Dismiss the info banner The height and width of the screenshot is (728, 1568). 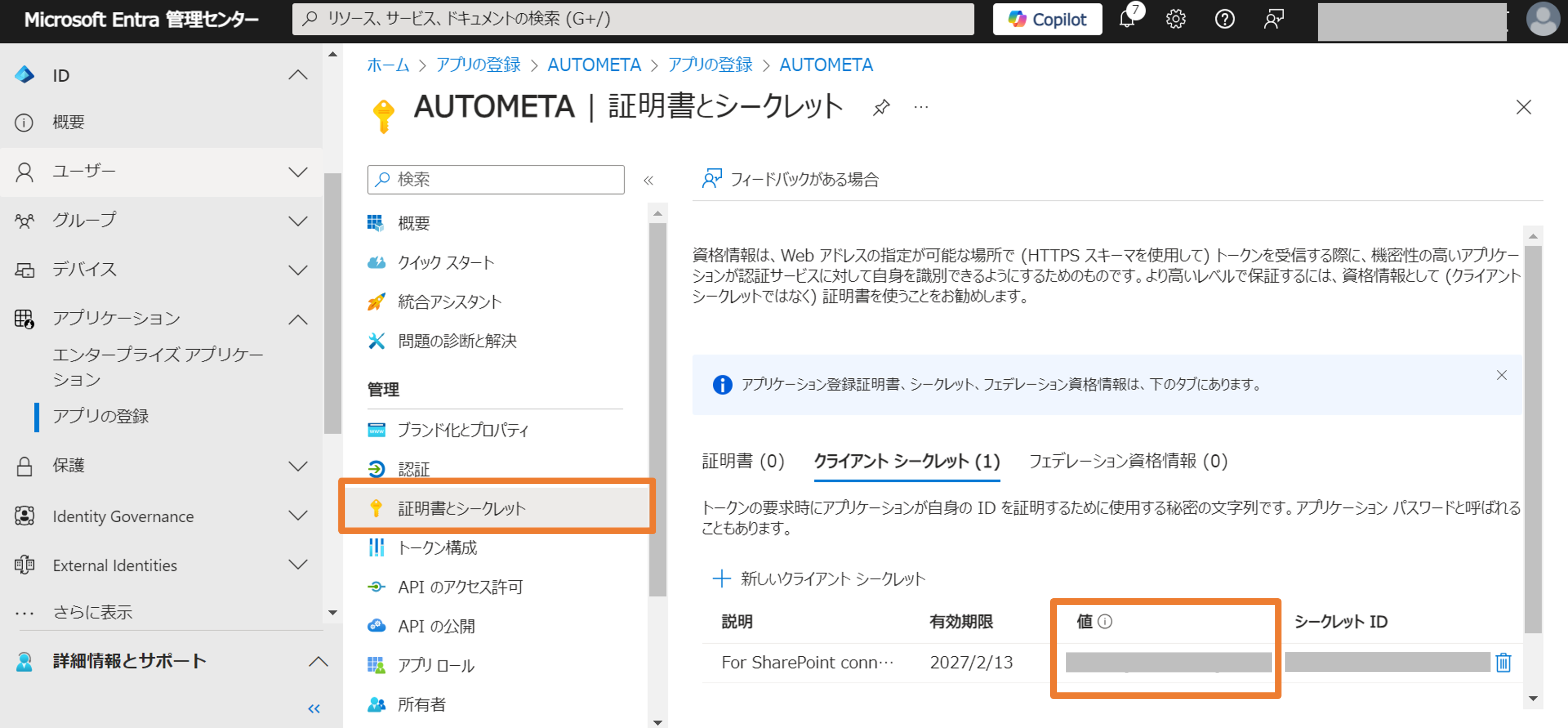(1501, 375)
